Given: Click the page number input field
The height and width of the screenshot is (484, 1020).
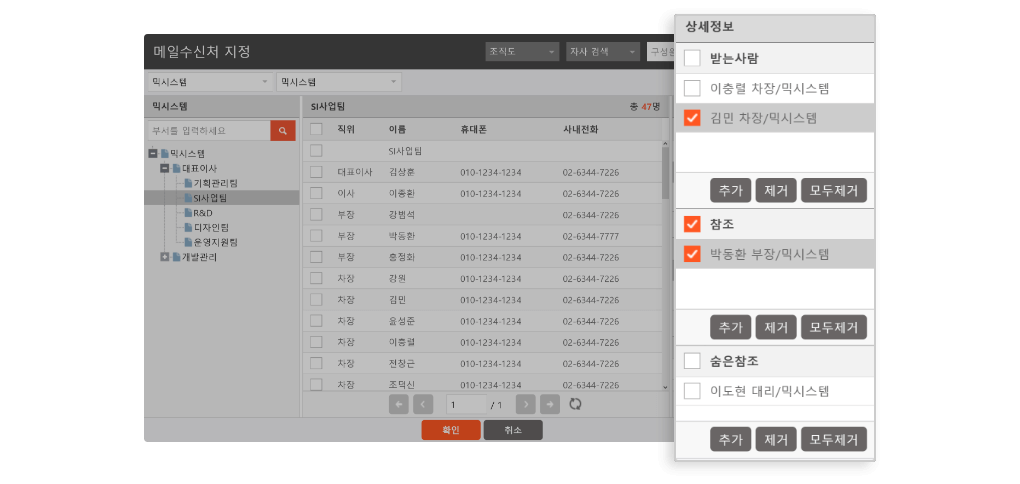Looking at the screenshot, I should pyautogui.click(x=466, y=405).
